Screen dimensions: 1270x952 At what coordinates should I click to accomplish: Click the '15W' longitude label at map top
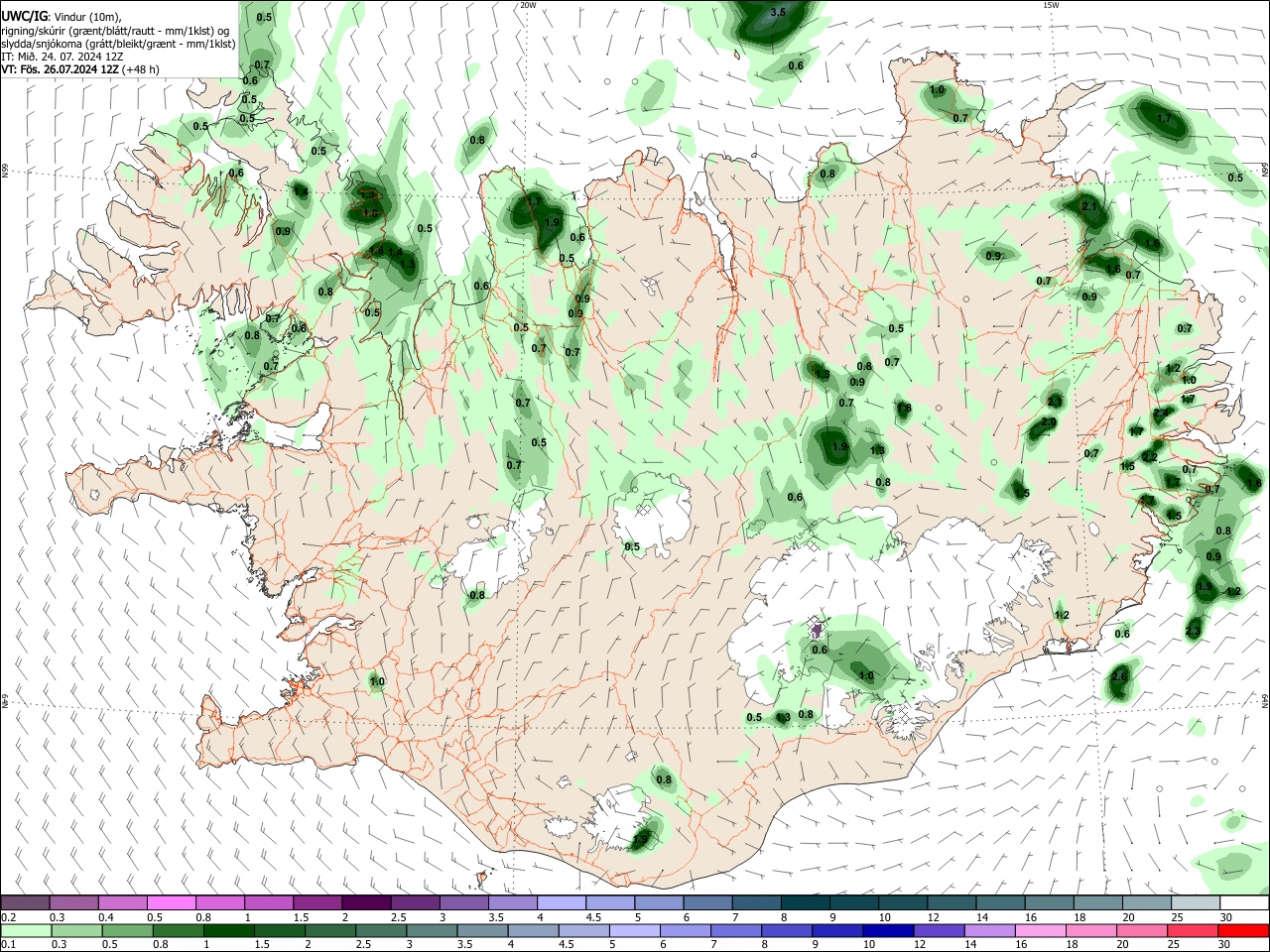point(1051,5)
